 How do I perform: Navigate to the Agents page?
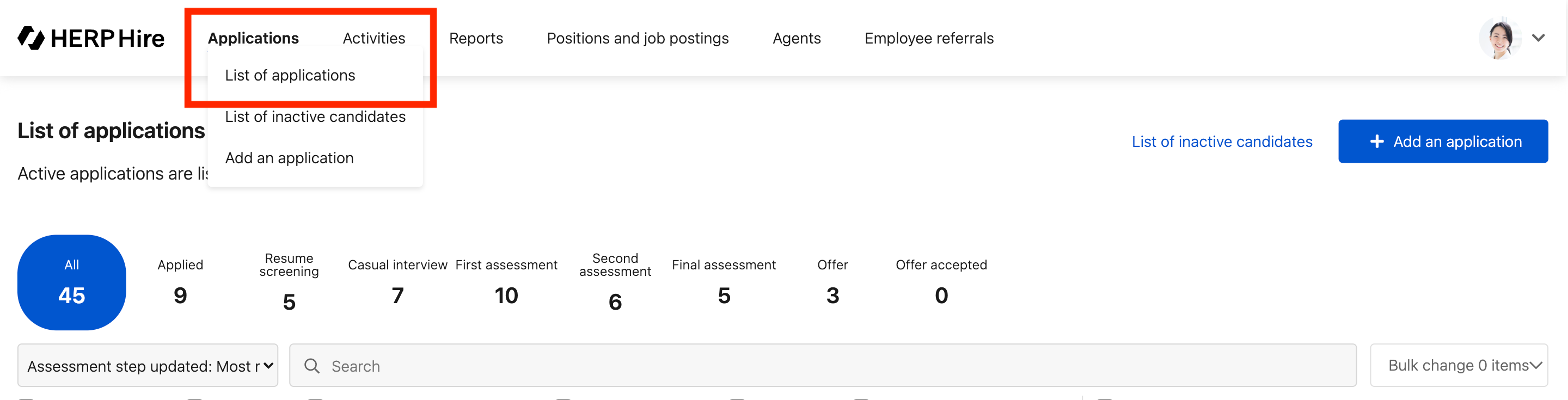(x=796, y=38)
